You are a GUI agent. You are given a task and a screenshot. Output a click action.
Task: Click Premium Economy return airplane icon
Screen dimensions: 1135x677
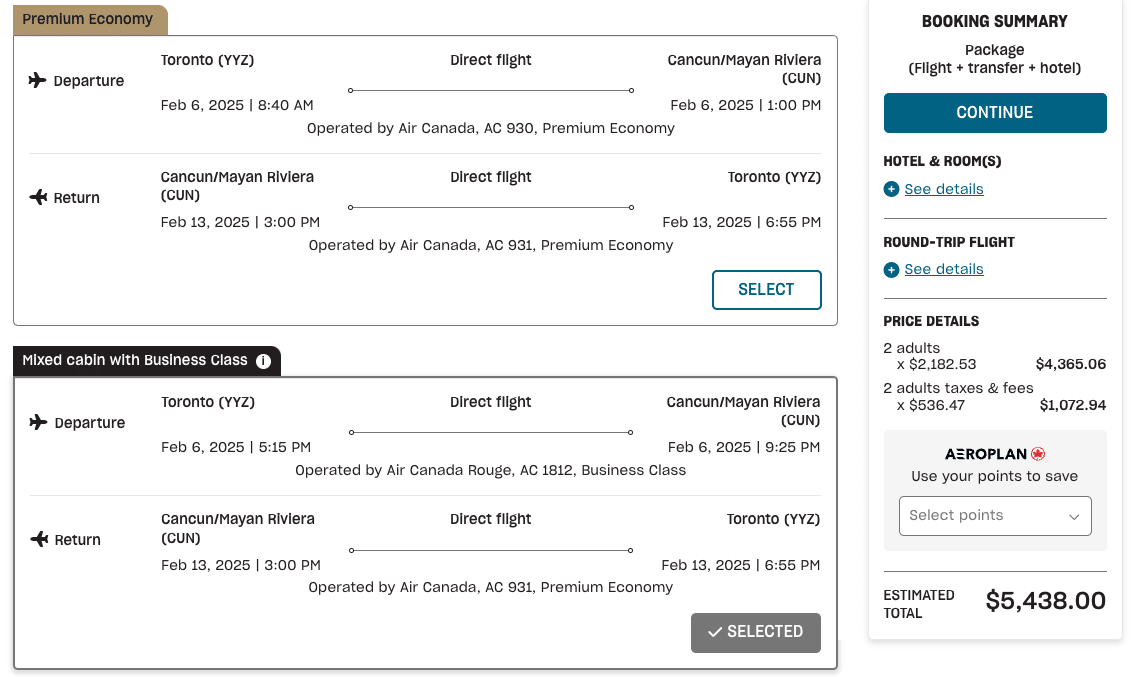[38, 198]
